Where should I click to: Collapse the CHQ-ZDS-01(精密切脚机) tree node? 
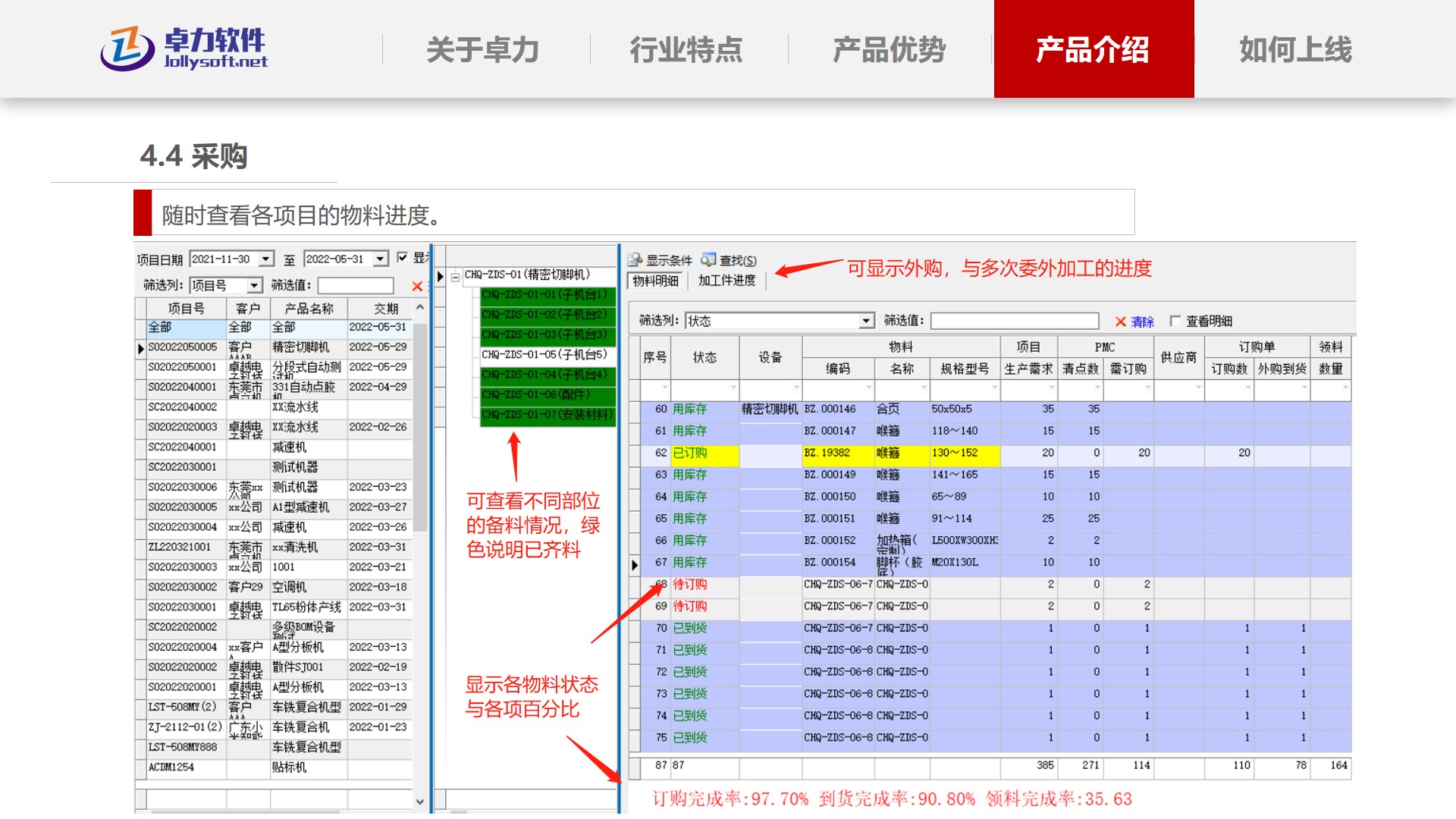(x=456, y=276)
